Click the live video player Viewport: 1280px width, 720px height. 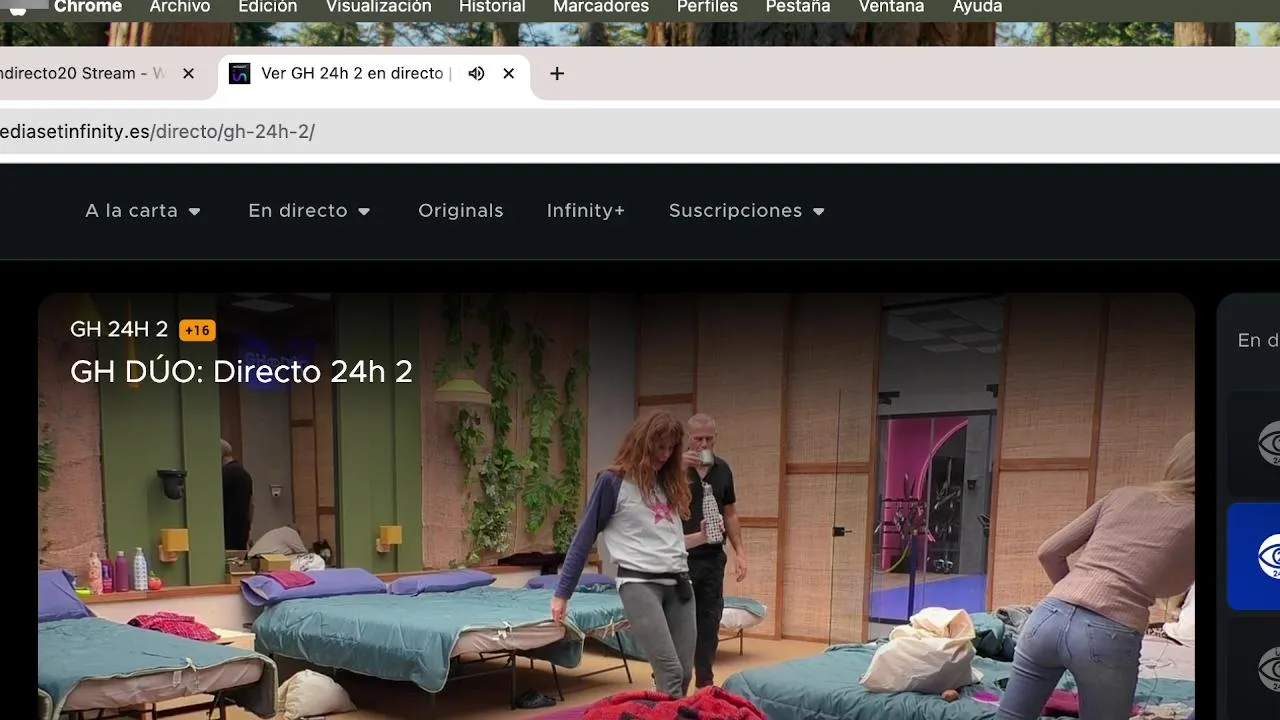click(616, 506)
